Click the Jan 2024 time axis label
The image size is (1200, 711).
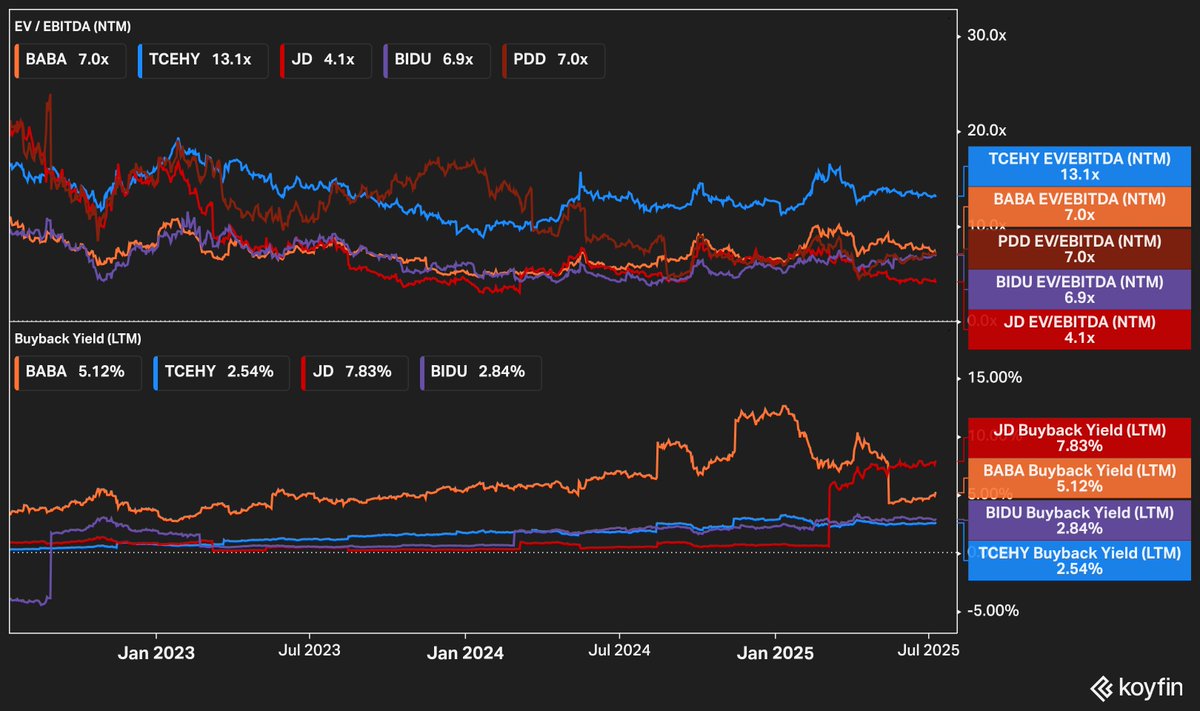point(466,652)
